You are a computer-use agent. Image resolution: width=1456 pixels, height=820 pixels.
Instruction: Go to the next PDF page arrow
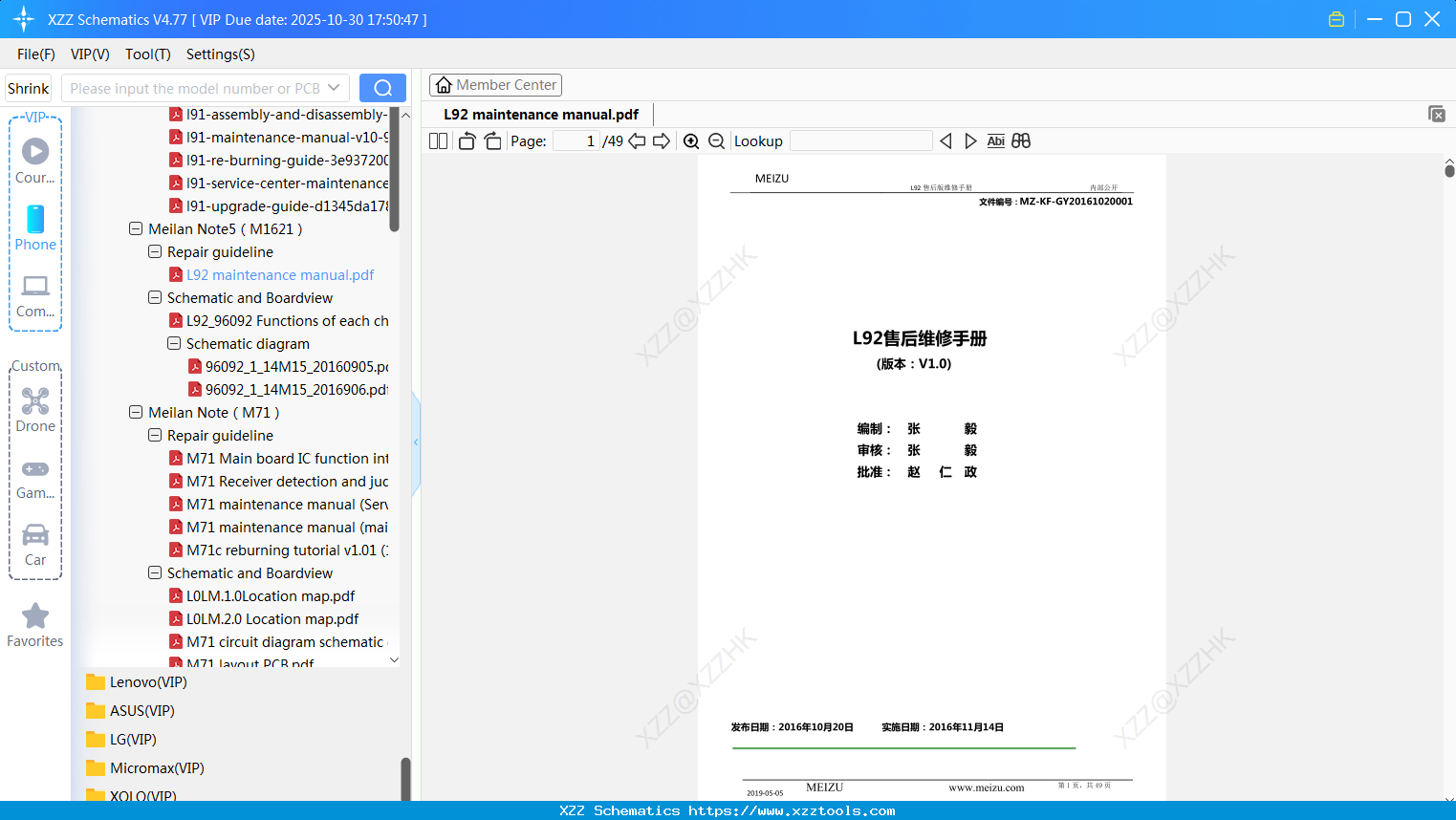tap(662, 141)
